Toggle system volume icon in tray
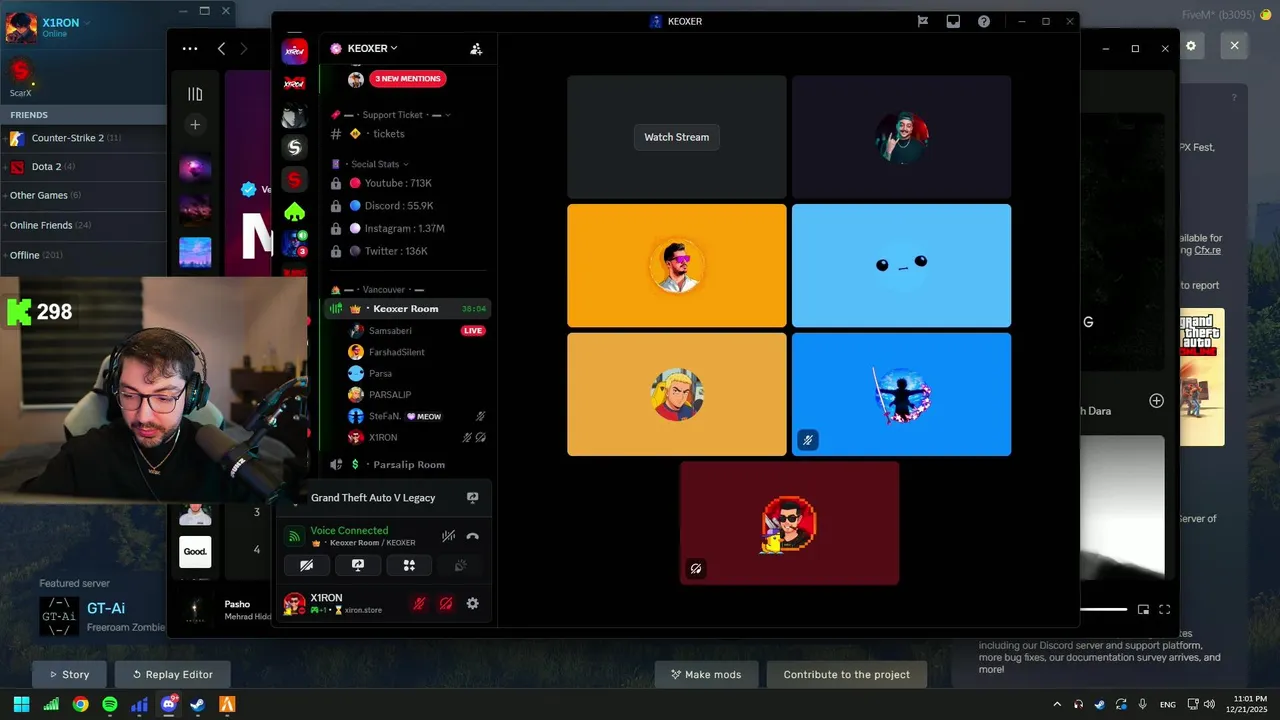1280x720 pixels. click(x=1208, y=704)
